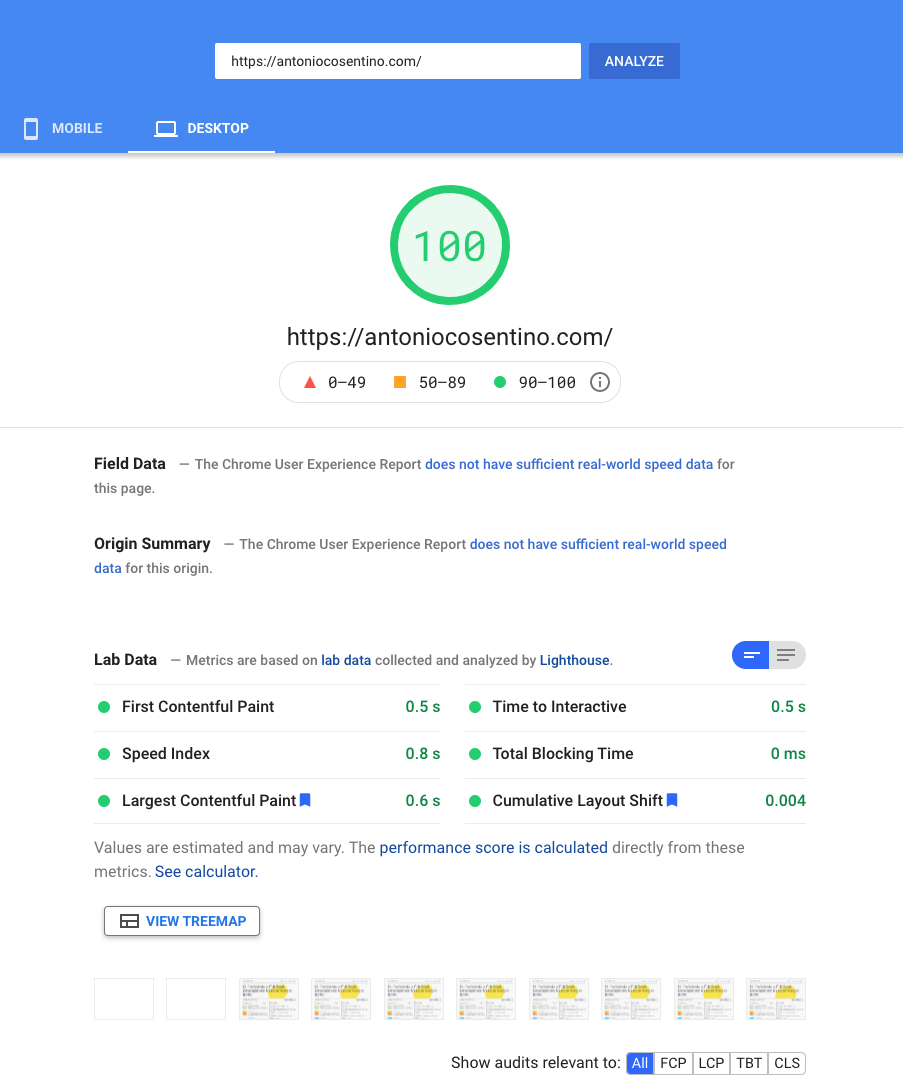Switch to the Desktop tab
This screenshot has width=903, height=1088.
[201, 128]
